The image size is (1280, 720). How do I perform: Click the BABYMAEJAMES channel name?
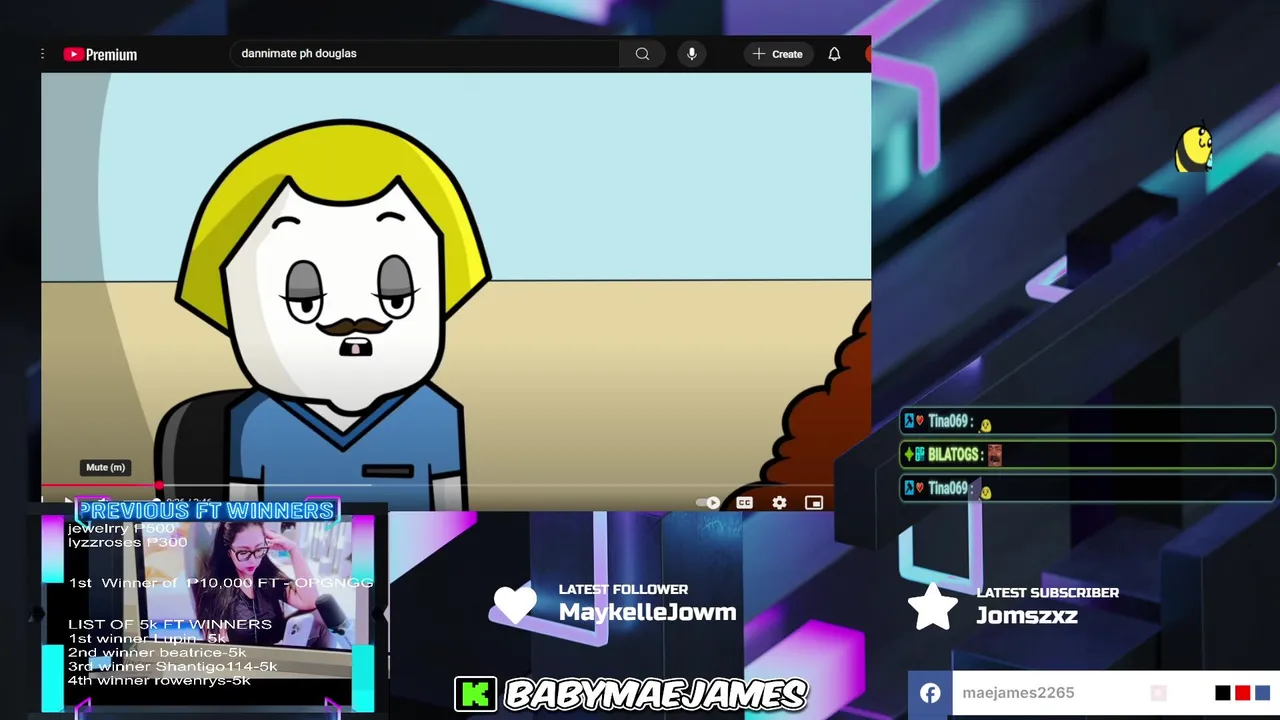655,694
